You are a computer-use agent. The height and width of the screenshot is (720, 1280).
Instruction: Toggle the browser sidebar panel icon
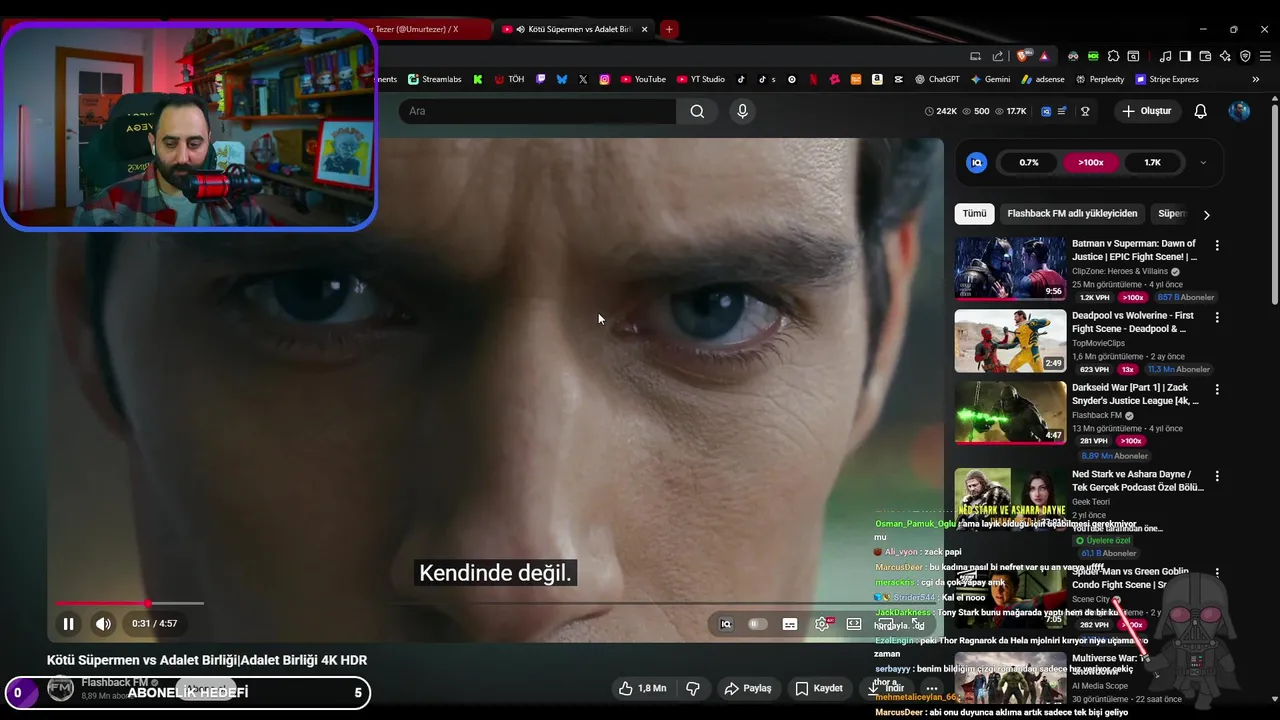1185,56
